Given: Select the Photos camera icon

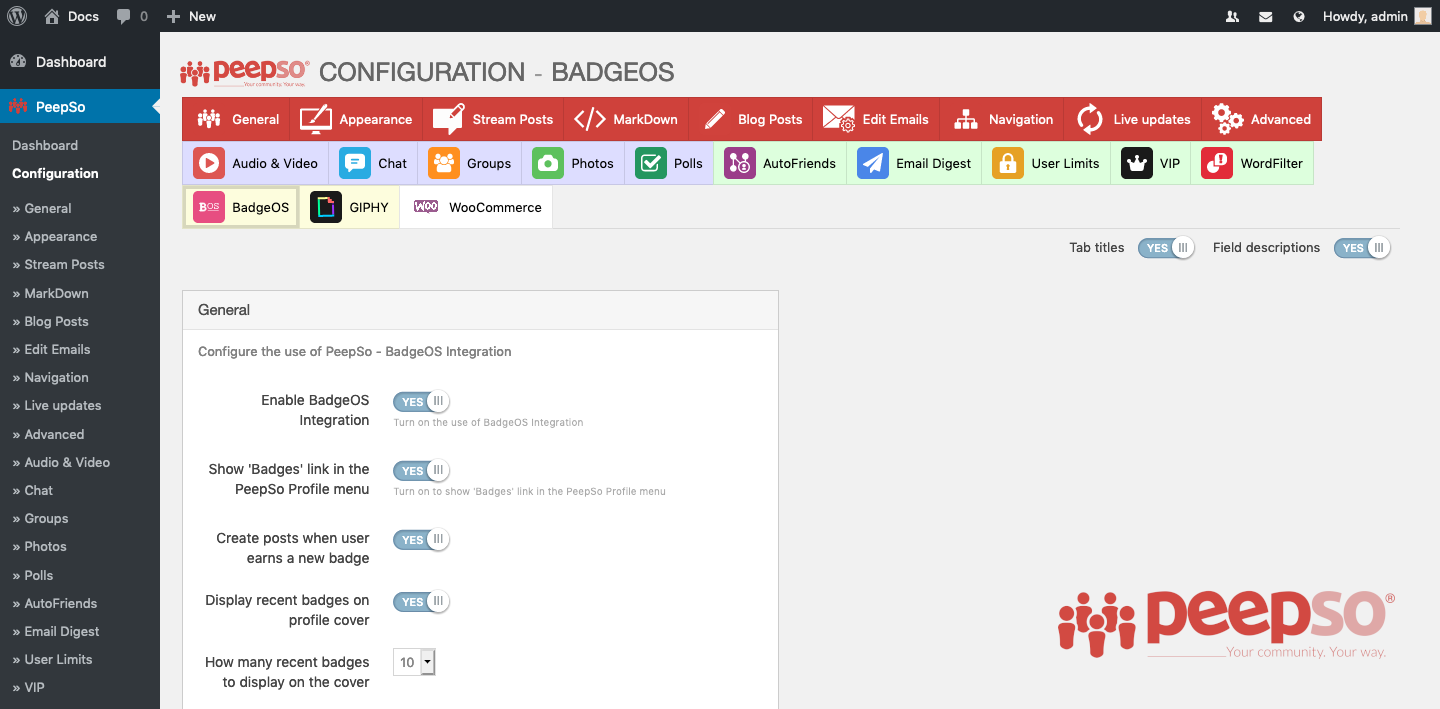Looking at the screenshot, I should [x=548, y=163].
